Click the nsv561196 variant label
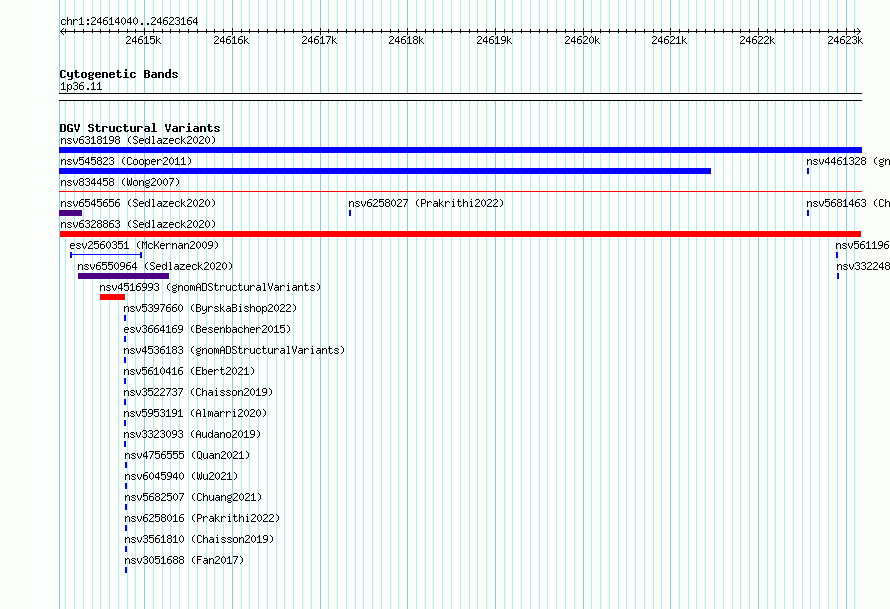Viewport: 890px width, 609px height. (x=862, y=245)
